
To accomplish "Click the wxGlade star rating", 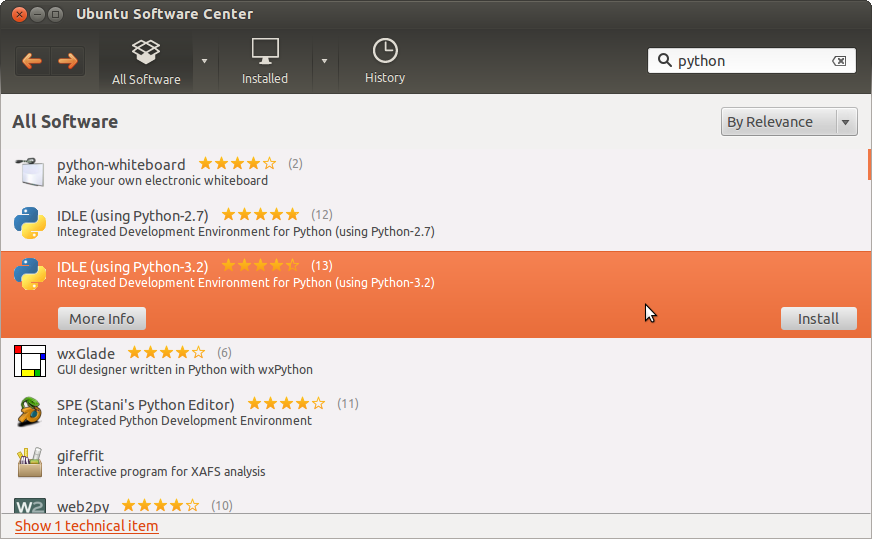I will click(x=166, y=352).
